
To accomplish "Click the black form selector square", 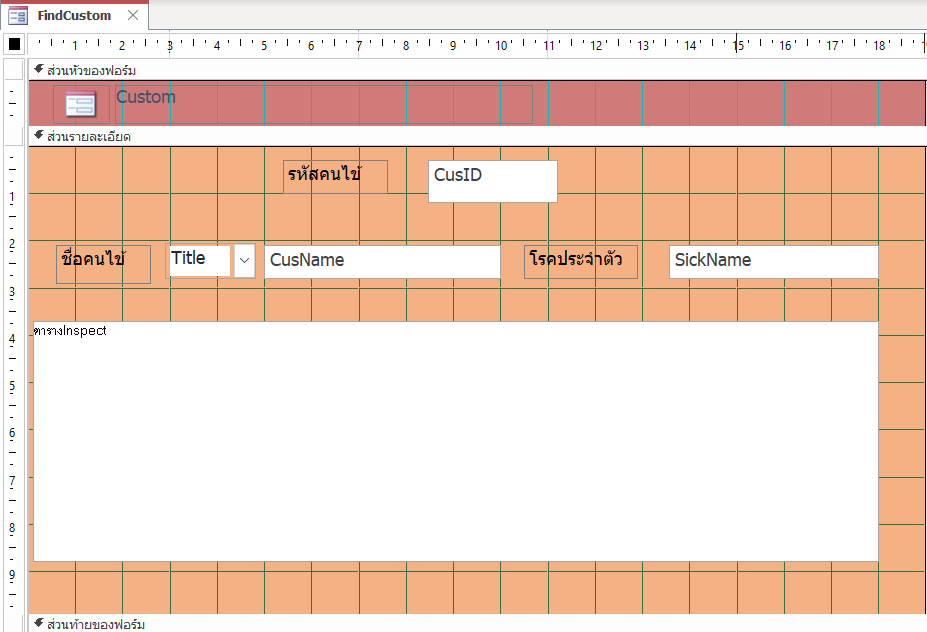I will tap(14, 44).
